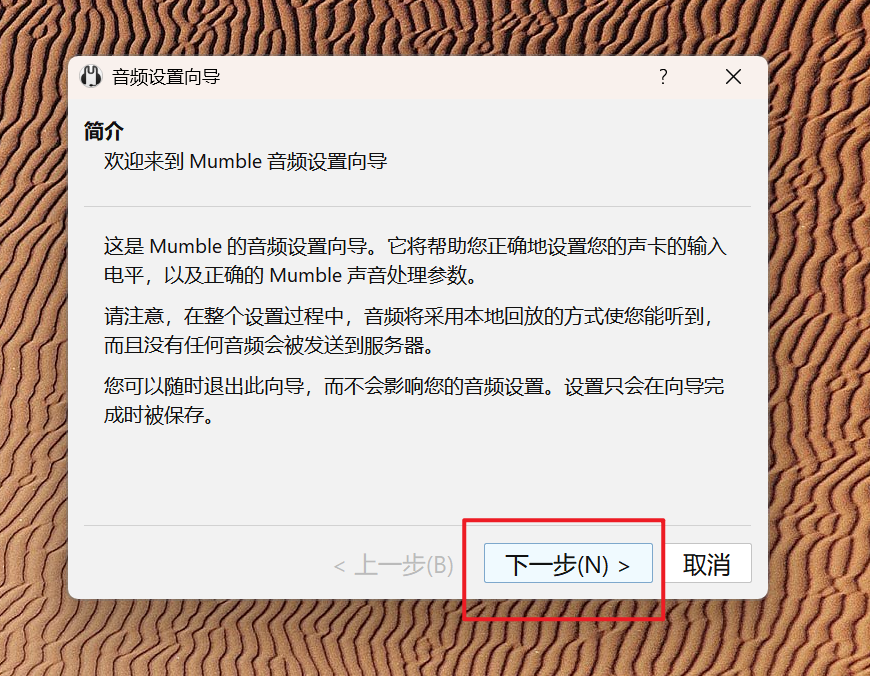The height and width of the screenshot is (676, 870).
Task: Click the paragraph starting with 这是 Mumble
Action: (414, 260)
